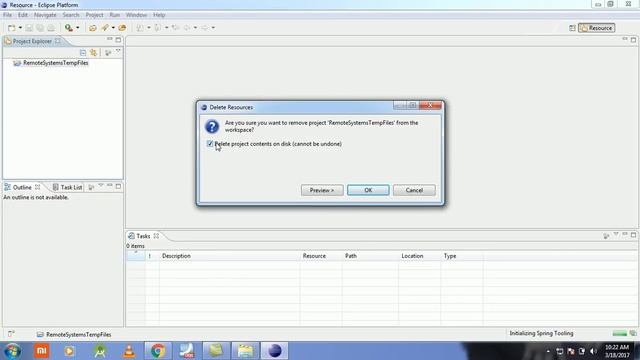The image size is (640, 360).
Task: Select the Task List tab
Action: 68,187
